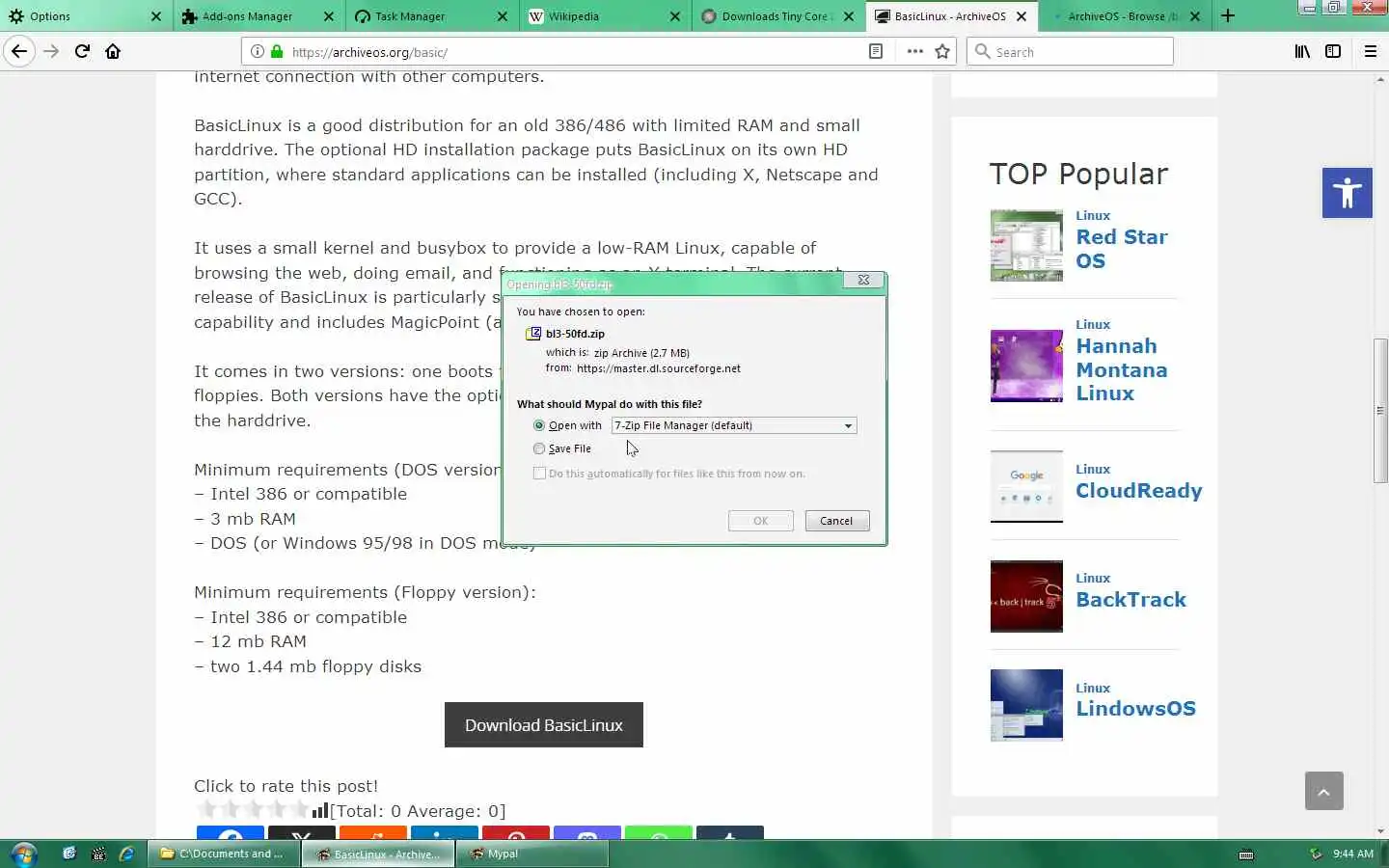Close the Task Manager tab
The width and height of the screenshot is (1389, 868).
pos(502,16)
